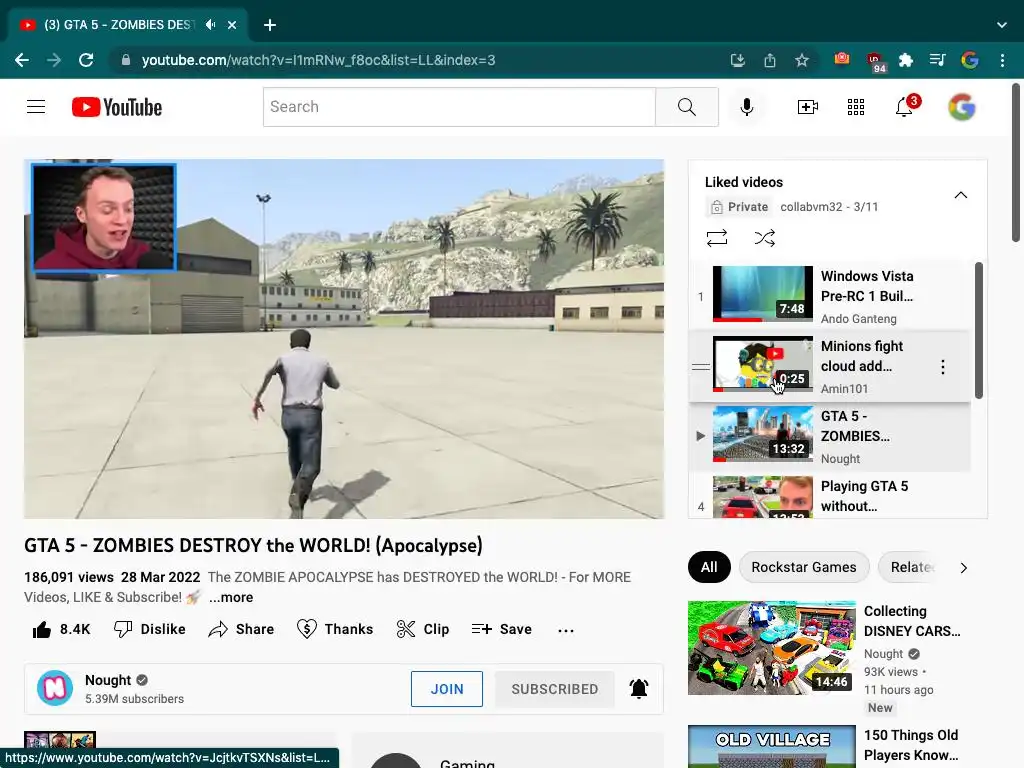
Task: Open the Nought channel avatar
Action: point(55,688)
